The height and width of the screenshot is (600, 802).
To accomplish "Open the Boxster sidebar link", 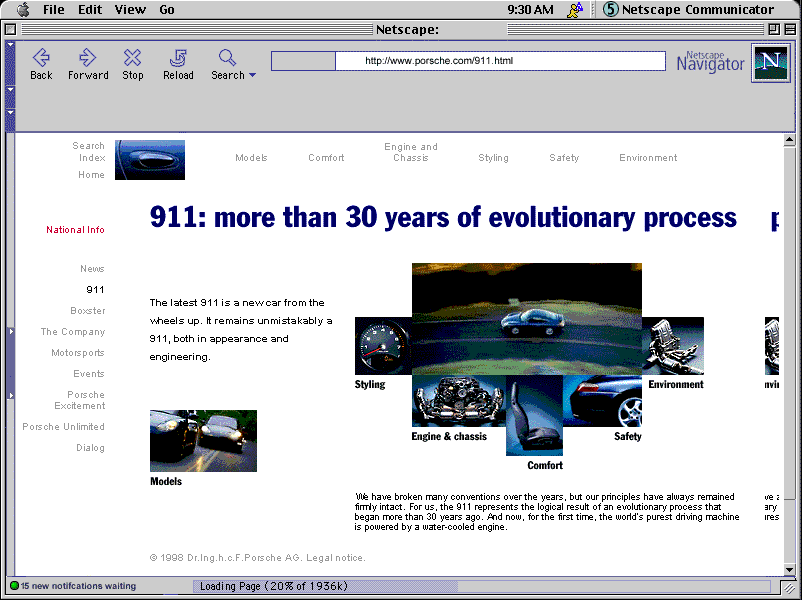I will pos(88,310).
